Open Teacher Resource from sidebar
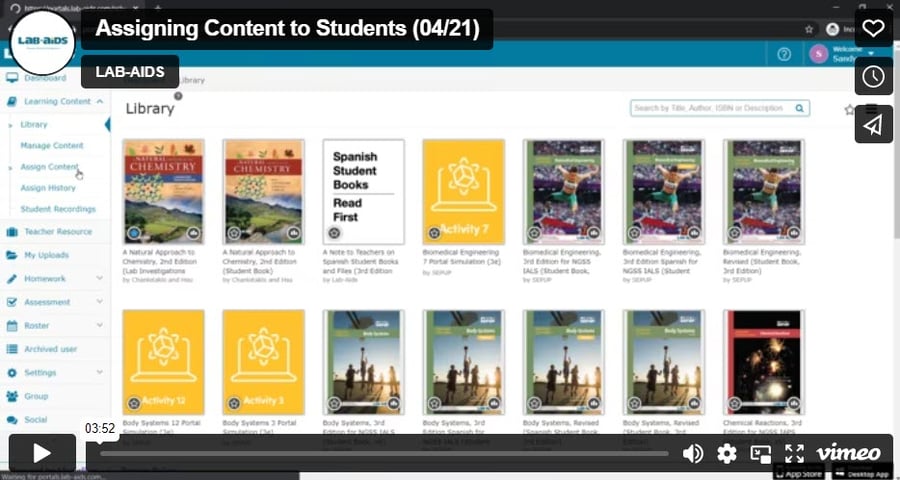Viewport: 900px width, 480px height. tap(58, 232)
